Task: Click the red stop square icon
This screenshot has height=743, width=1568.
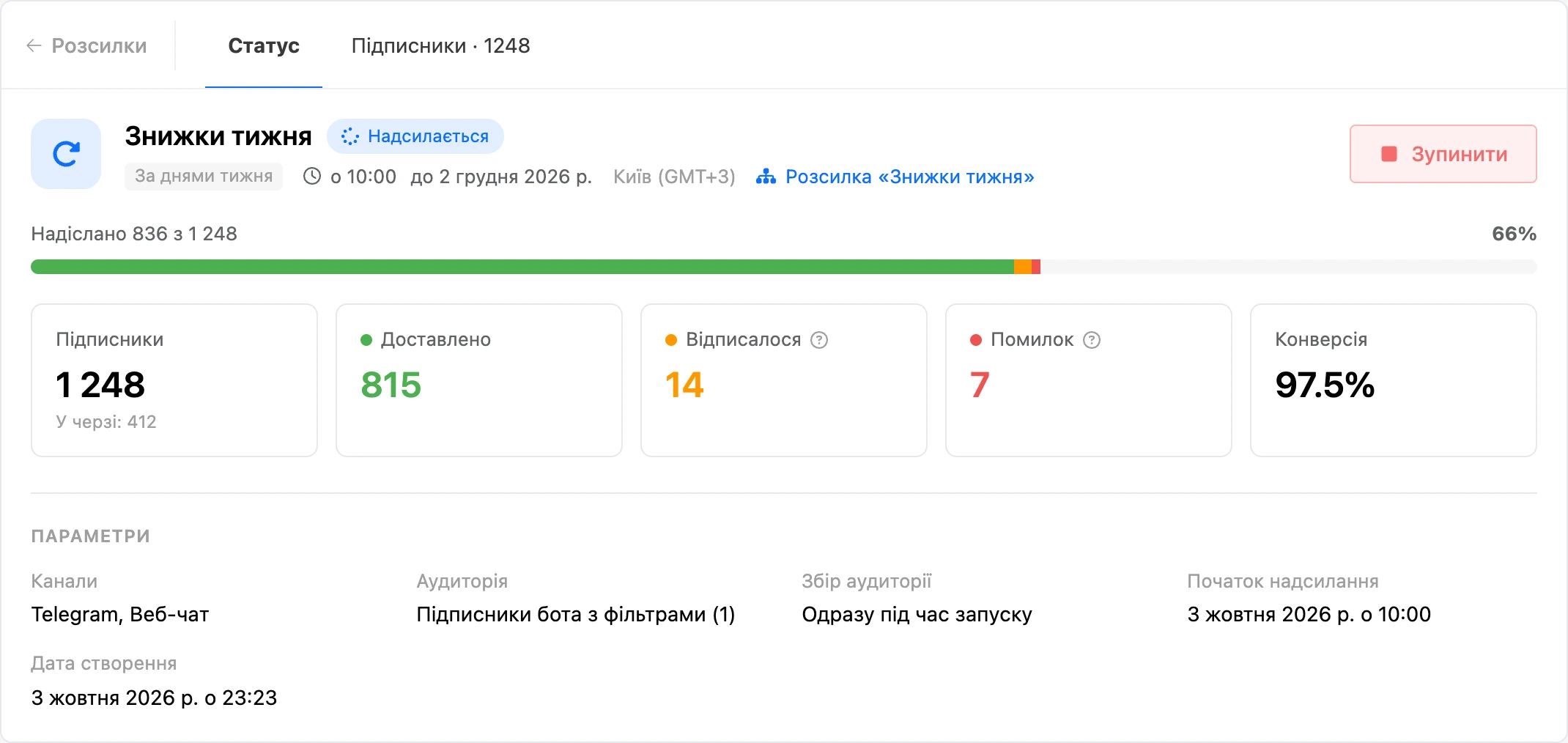Action: click(1388, 154)
